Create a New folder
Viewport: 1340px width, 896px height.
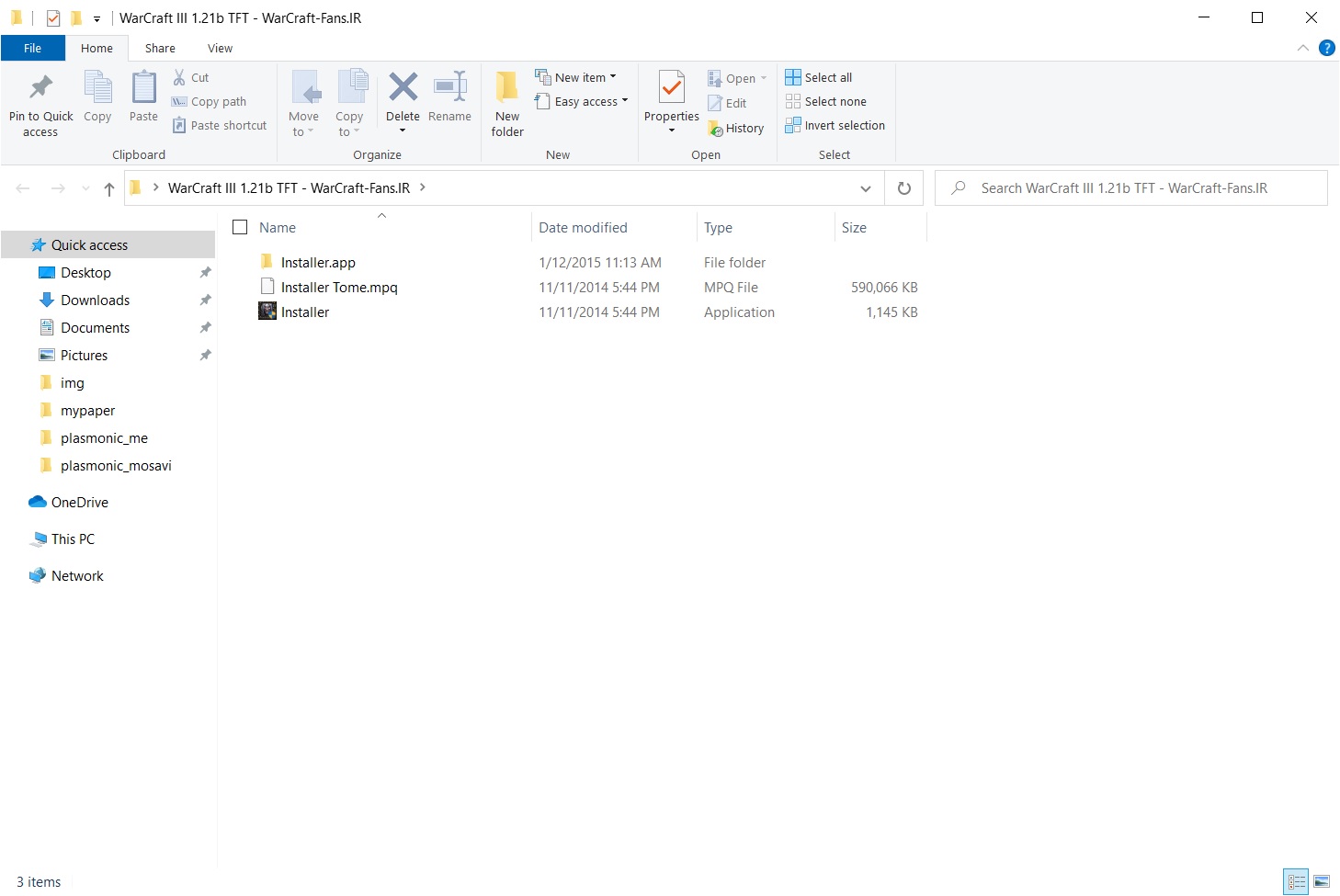507,104
